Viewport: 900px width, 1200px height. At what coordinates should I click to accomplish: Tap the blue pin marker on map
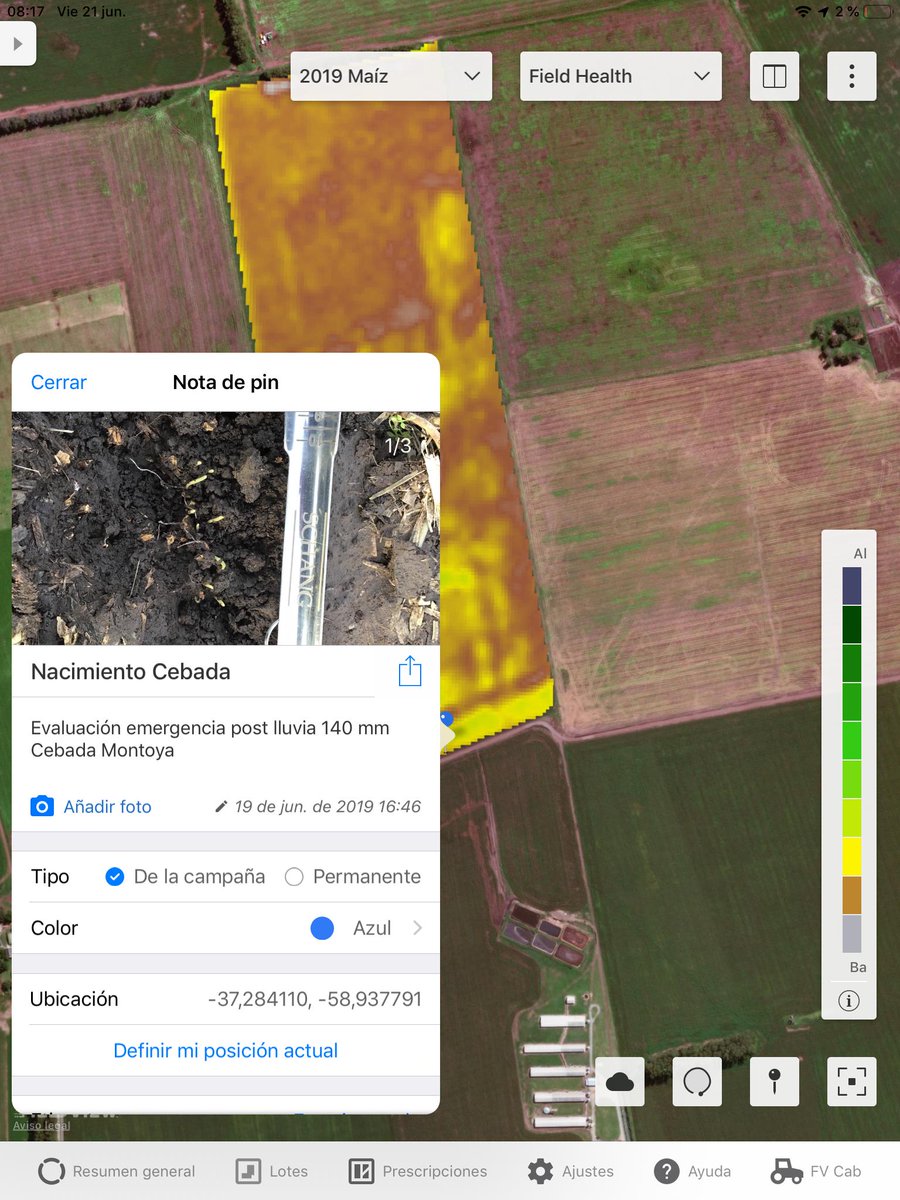446,718
